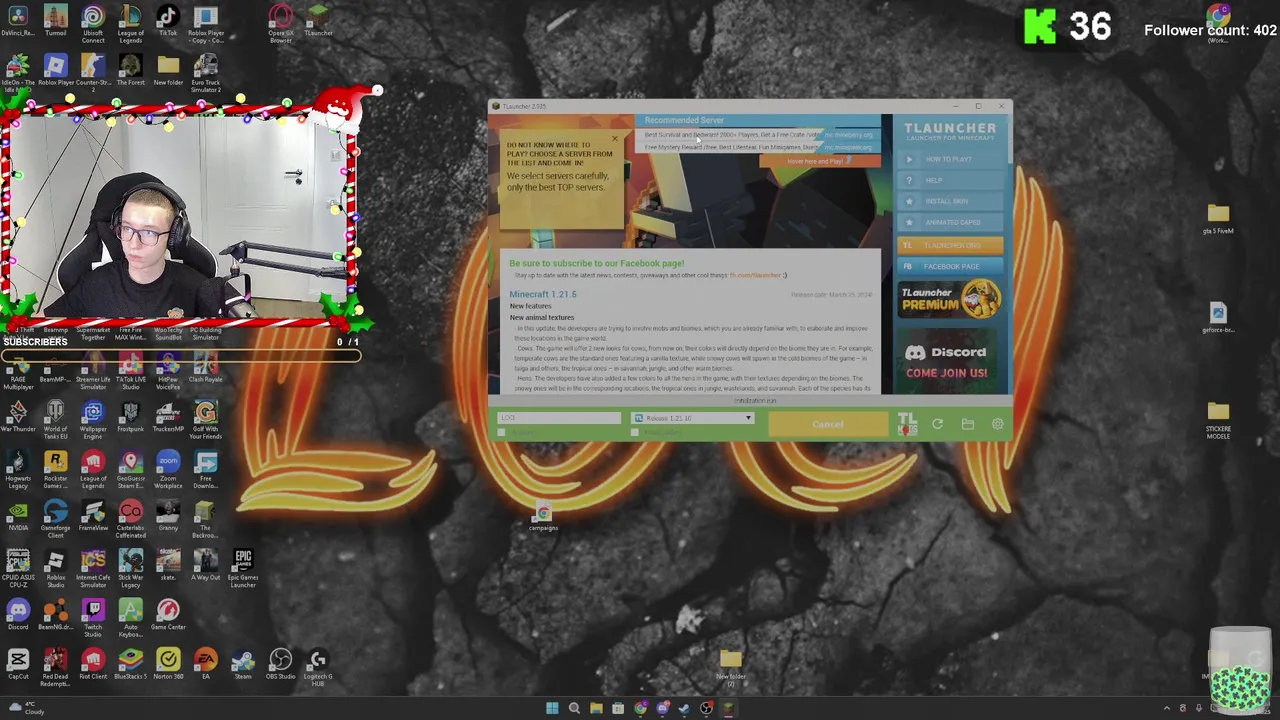Open Counter-Strike 2 desktop icon
1280x720 pixels.
click(x=93, y=73)
